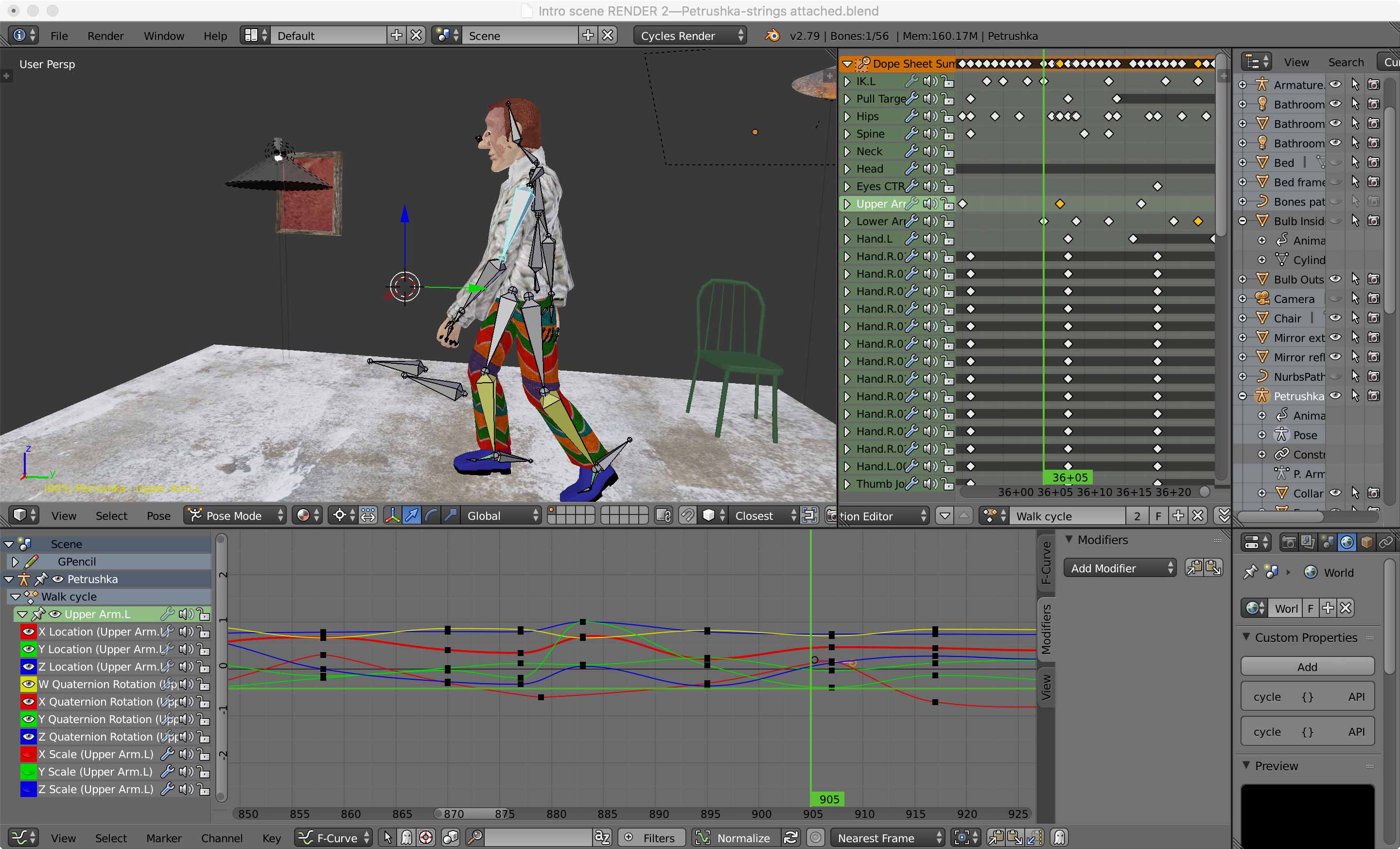The height and width of the screenshot is (849, 1400).
Task: Click the rotate manipulator arc icon
Action: pyautogui.click(x=431, y=515)
